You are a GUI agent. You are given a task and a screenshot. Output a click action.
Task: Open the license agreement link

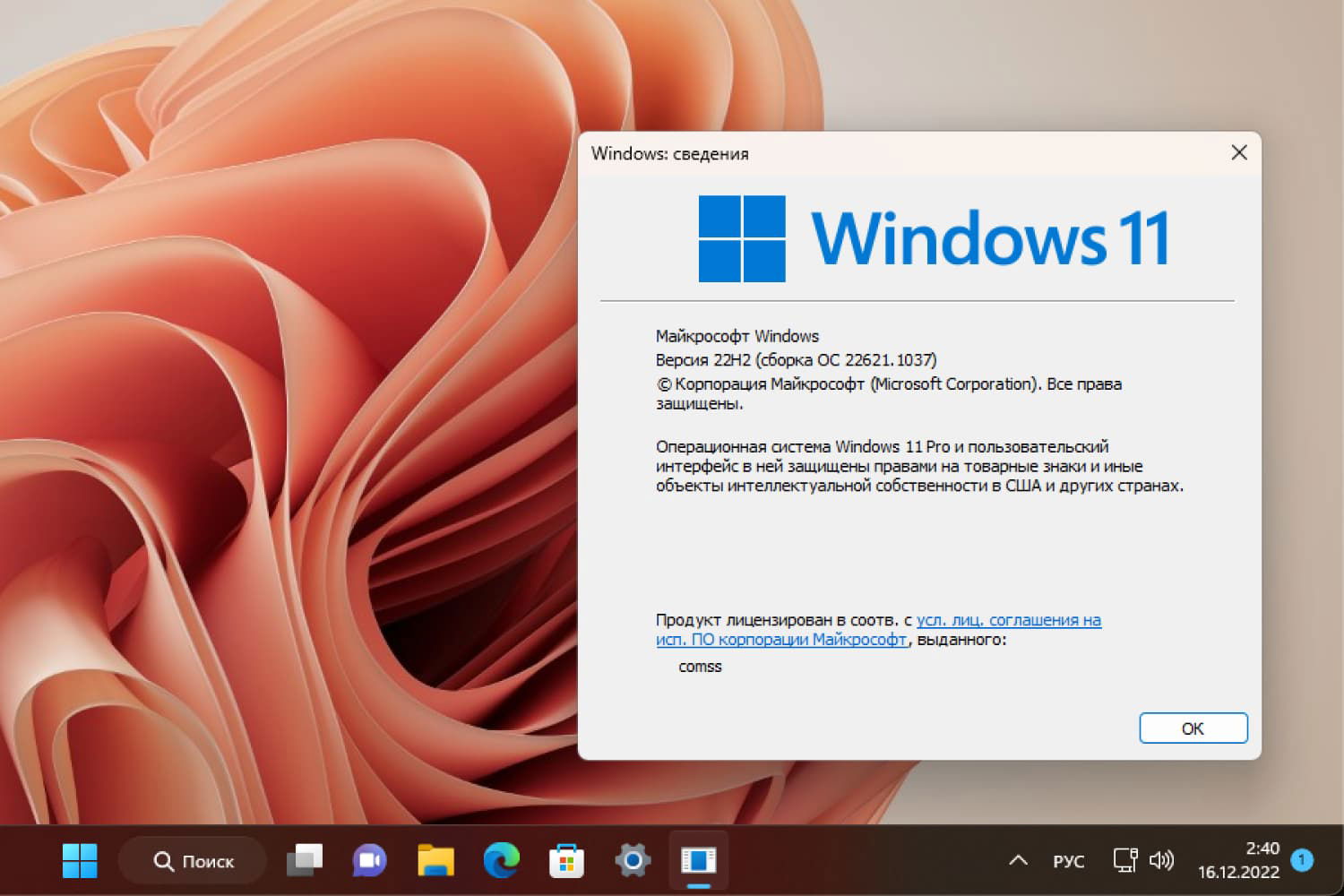pyautogui.click(x=878, y=629)
